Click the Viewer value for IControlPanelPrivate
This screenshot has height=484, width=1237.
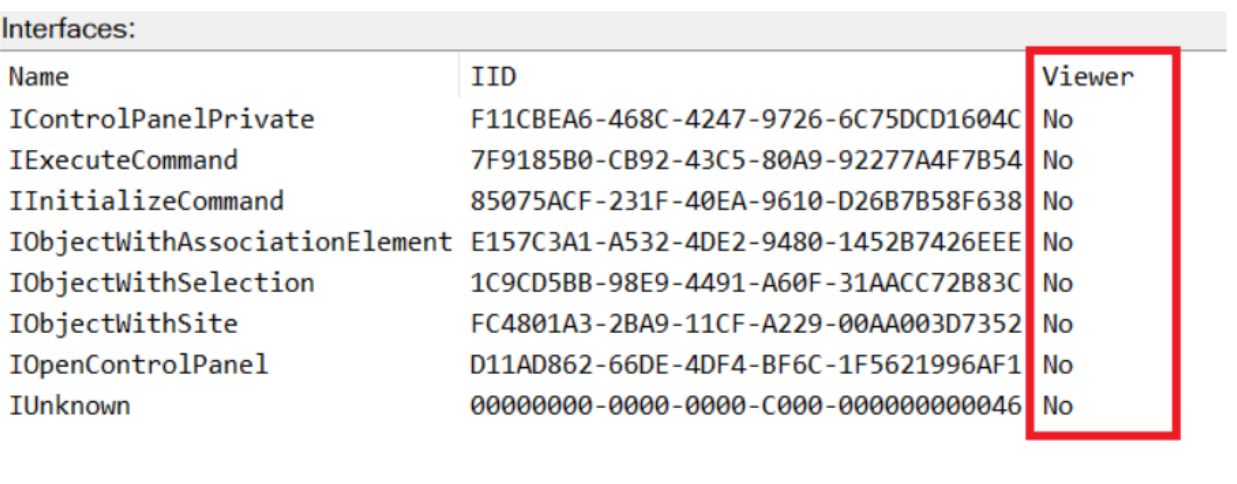point(1057,119)
